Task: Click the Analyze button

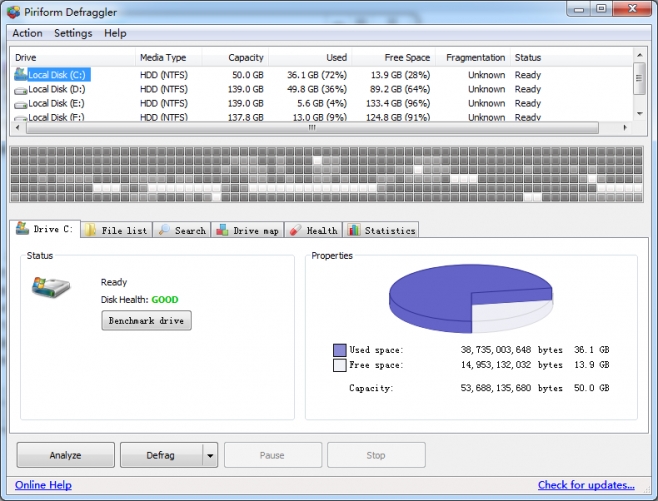Action: coord(65,455)
